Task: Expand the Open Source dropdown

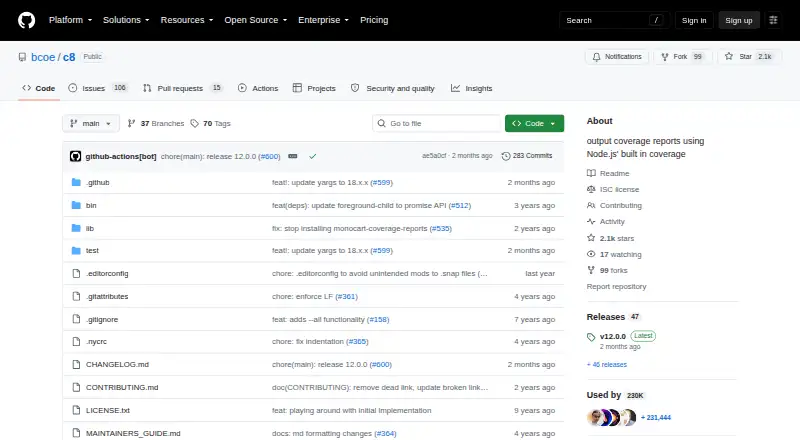Action: [x=256, y=20]
